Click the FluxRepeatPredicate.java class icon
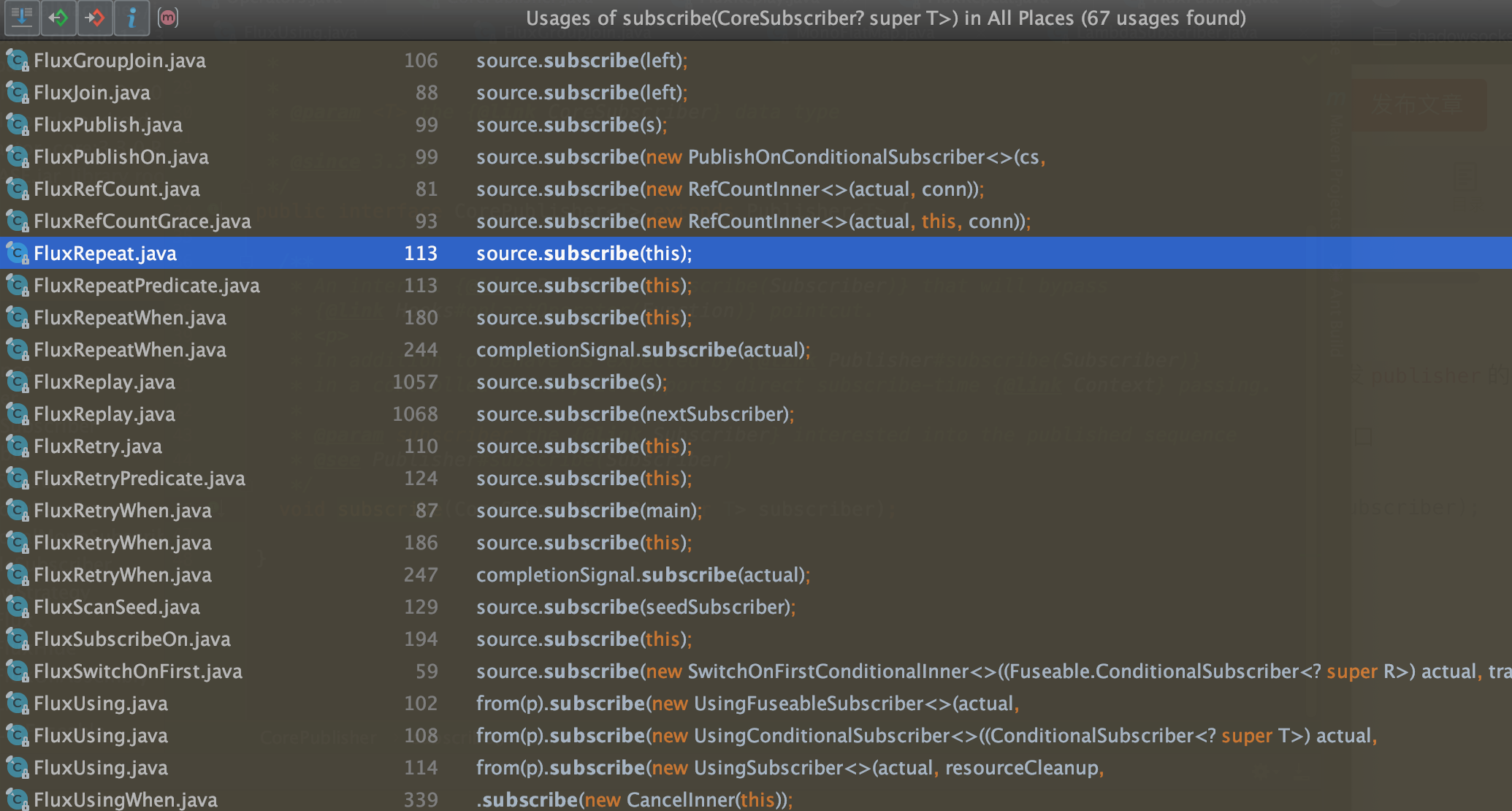This screenshot has height=811, width=1512. pyautogui.click(x=18, y=286)
